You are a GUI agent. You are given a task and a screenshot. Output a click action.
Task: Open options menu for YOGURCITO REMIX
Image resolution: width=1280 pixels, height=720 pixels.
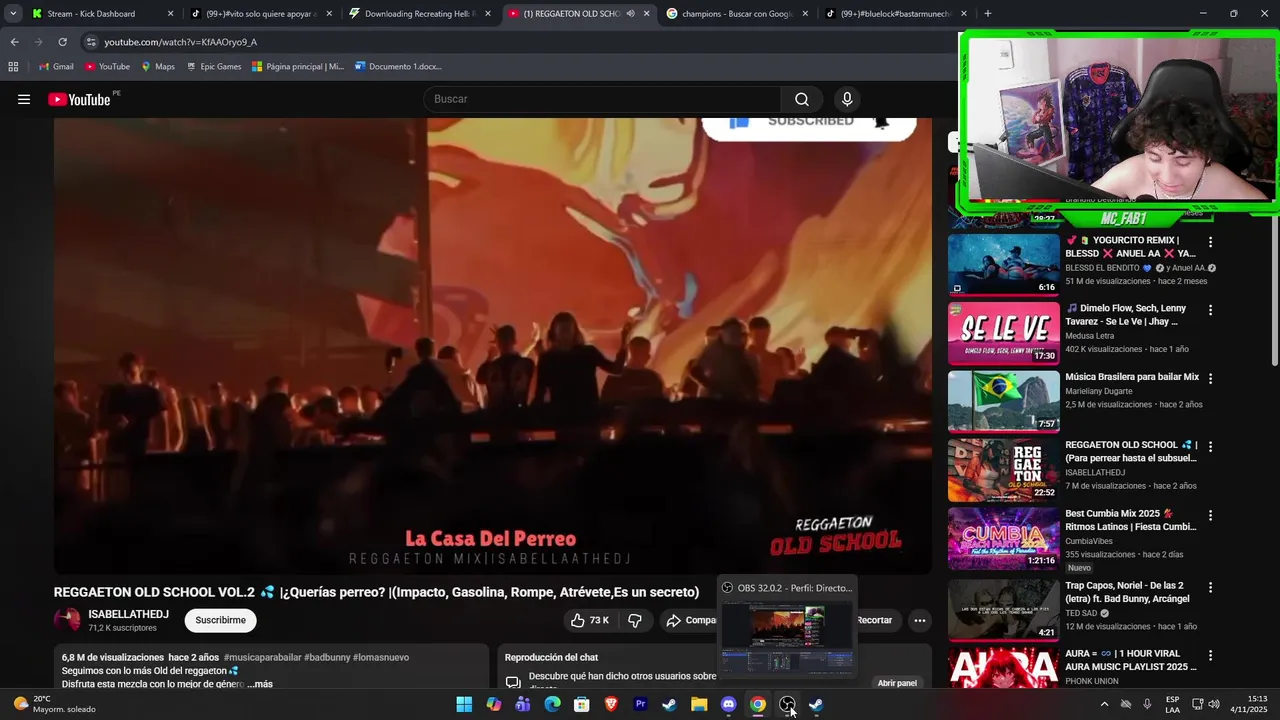(x=1210, y=242)
